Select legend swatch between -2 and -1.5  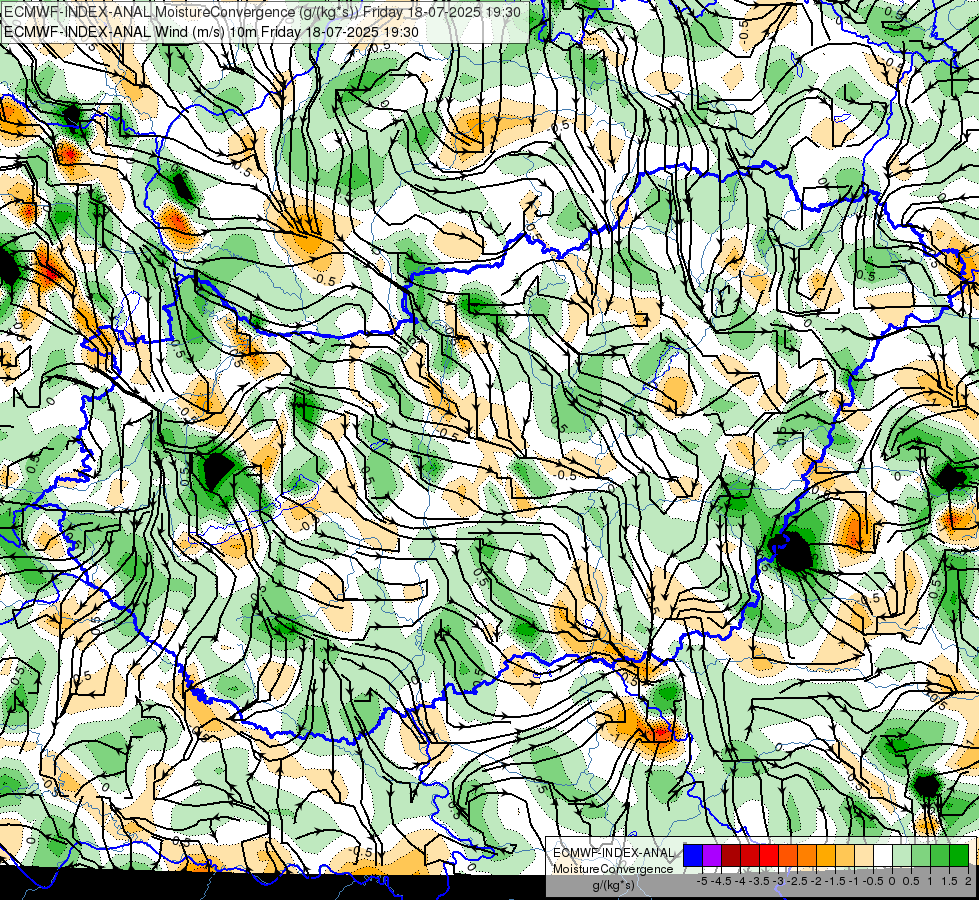pyautogui.click(x=825, y=855)
